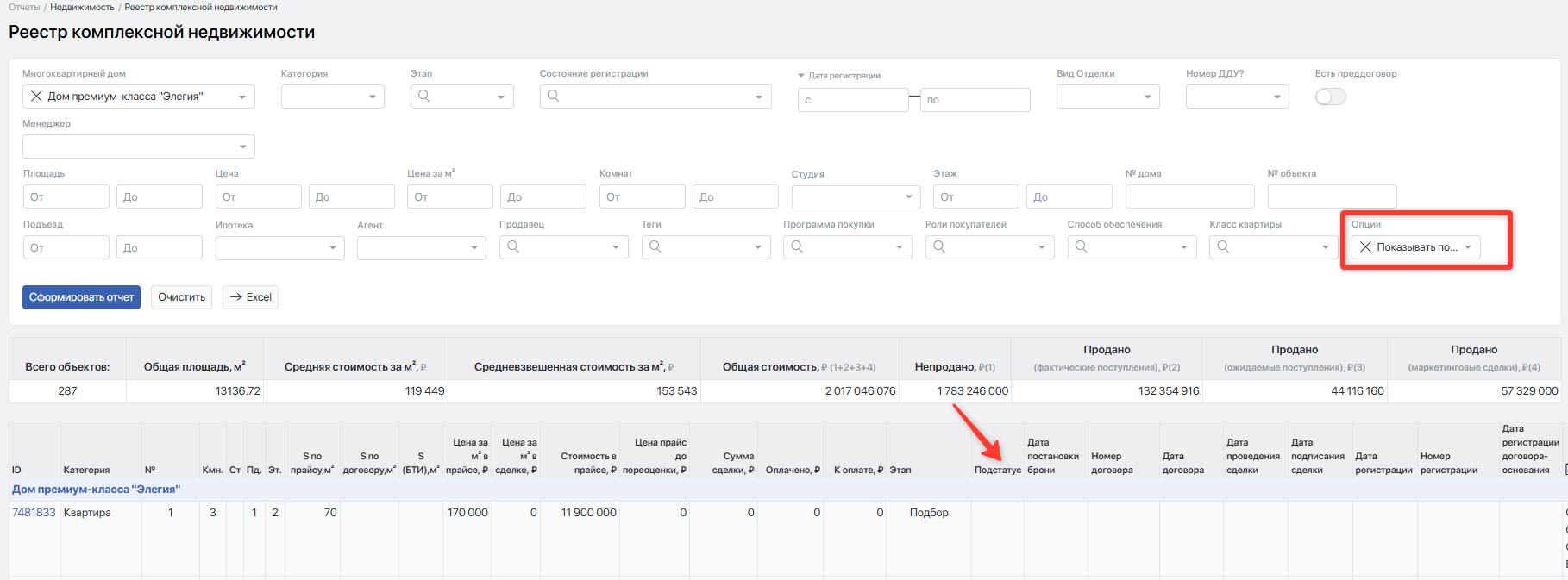Click the 170 000 price per m² cell
The height and width of the screenshot is (580, 1568).
[467, 512]
